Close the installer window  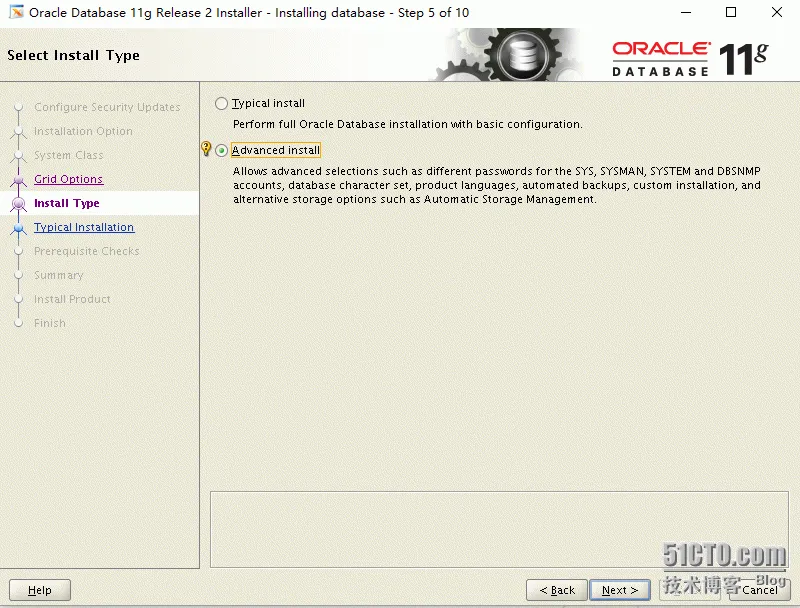click(x=777, y=12)
